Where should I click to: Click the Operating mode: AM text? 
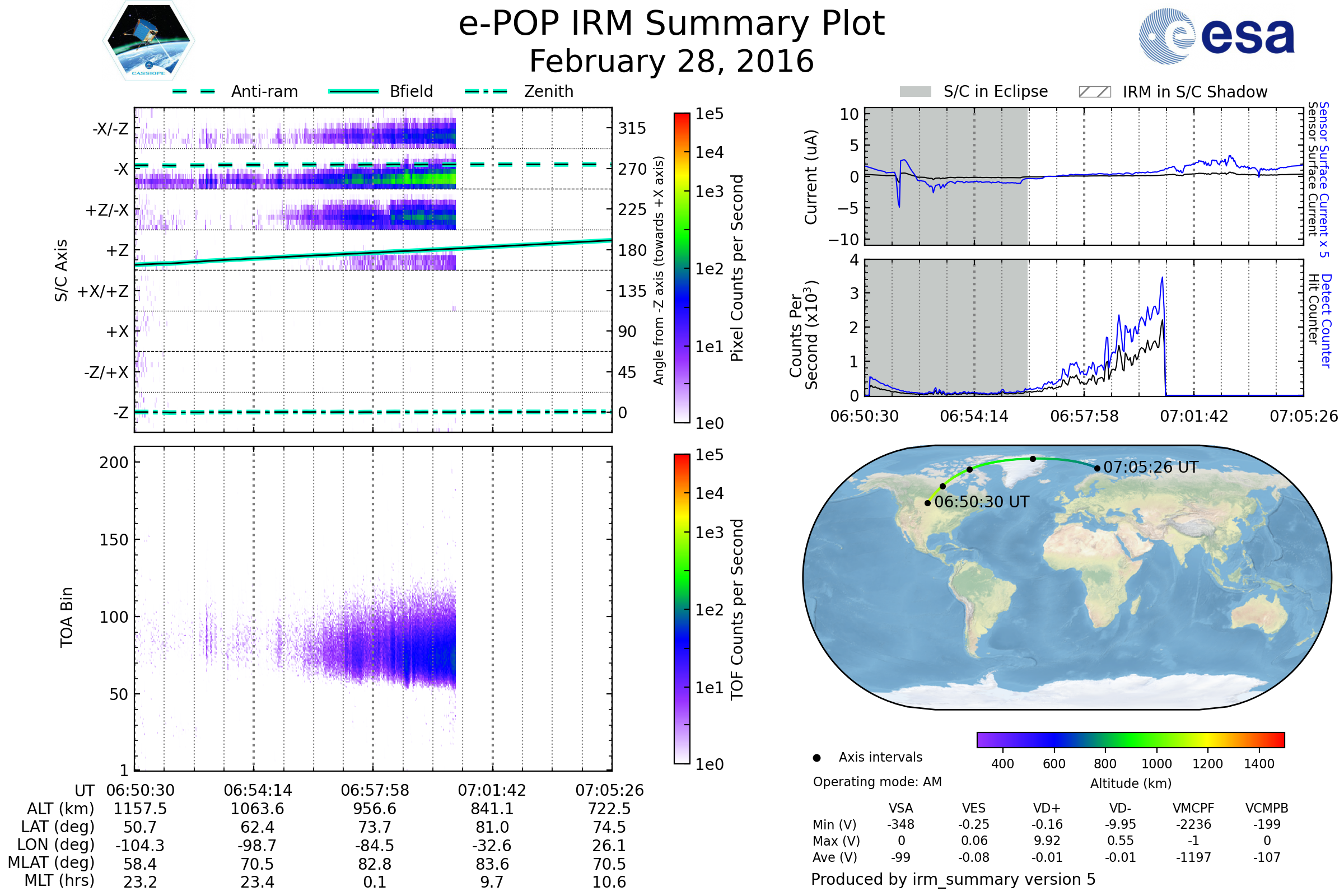(877, 782)
